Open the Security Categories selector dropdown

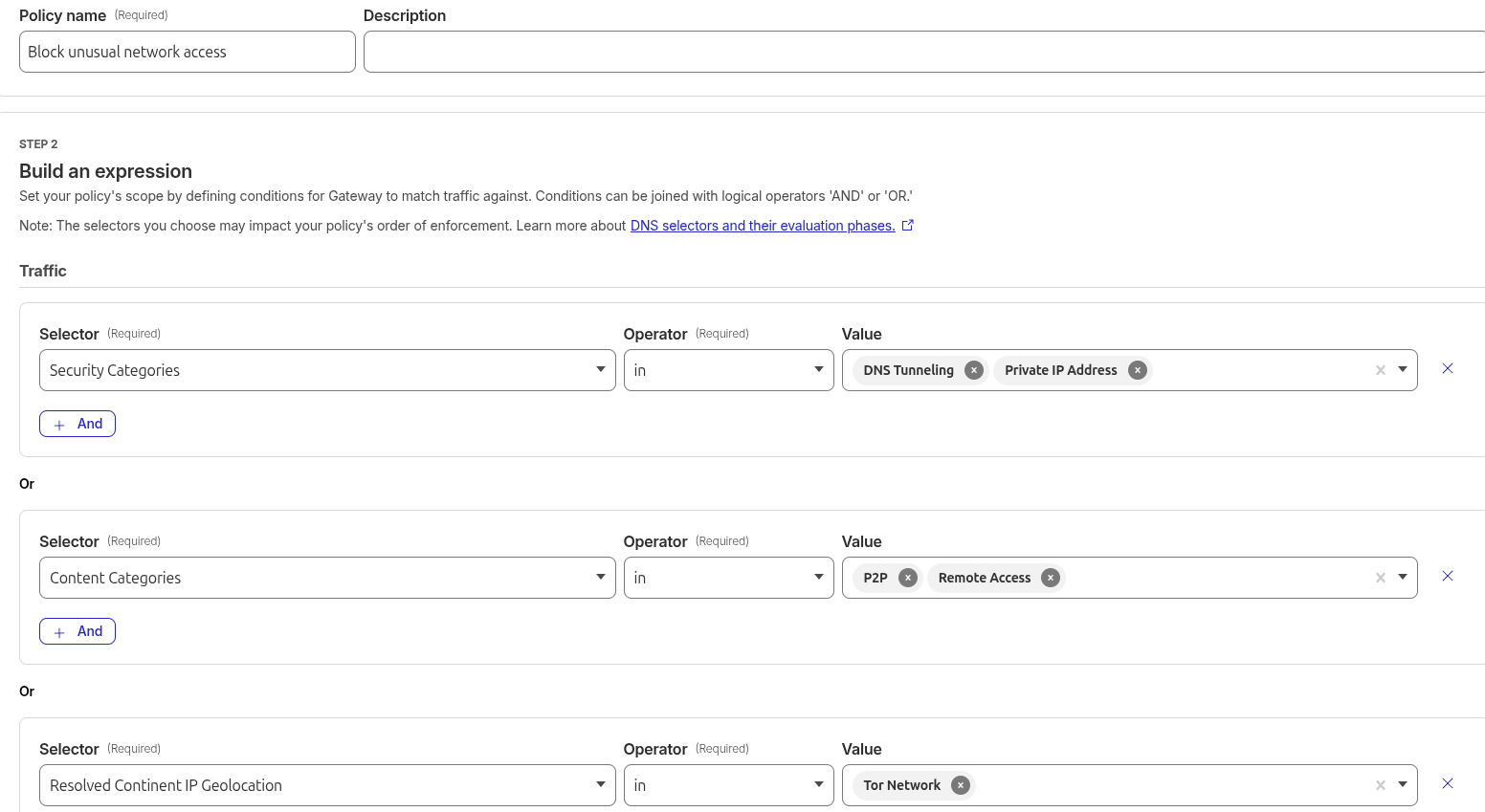click(x=327, y=370)
